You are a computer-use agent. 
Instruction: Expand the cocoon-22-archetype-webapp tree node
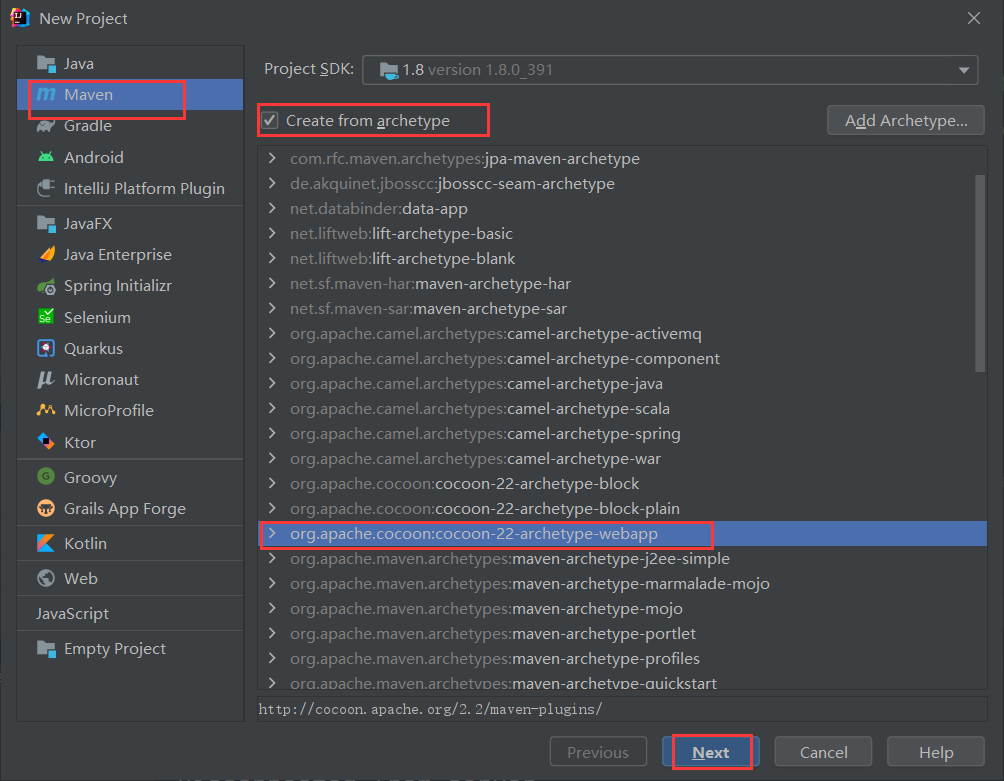click(x=272, y=534)
